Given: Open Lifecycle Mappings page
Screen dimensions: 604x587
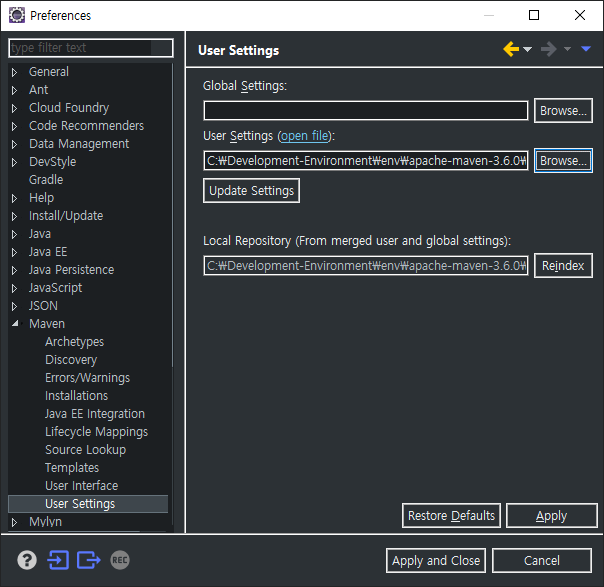Looking at the screenshot, I should 96,432.
